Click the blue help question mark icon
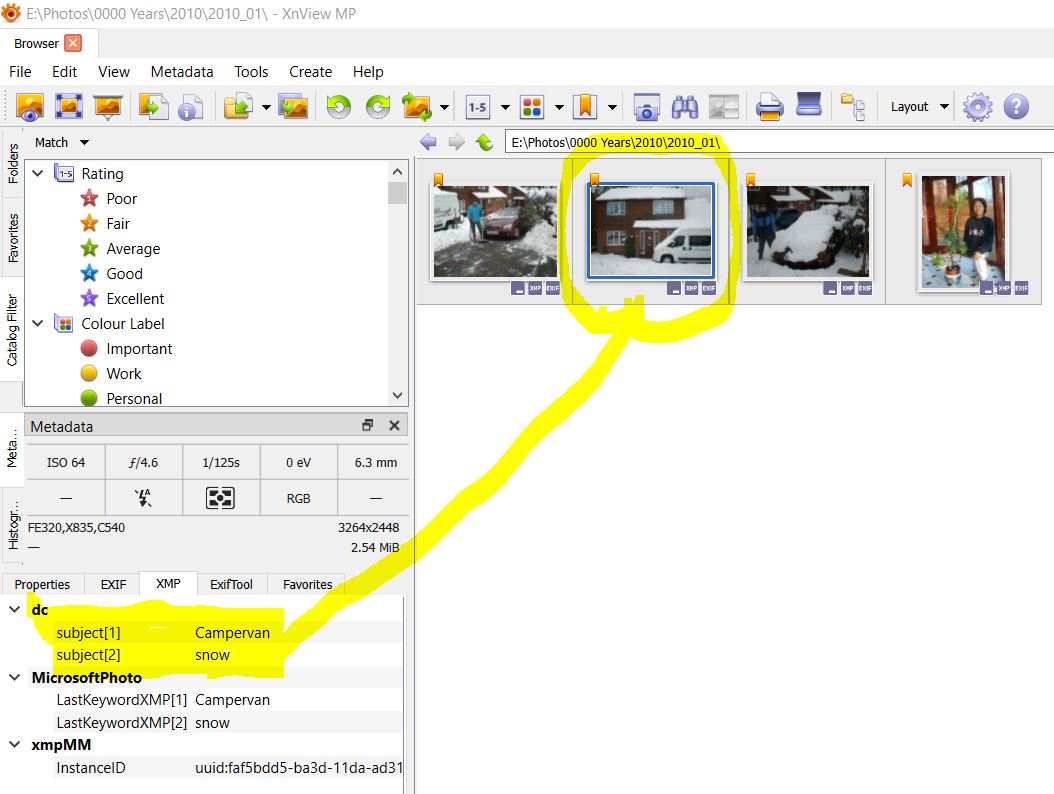The width and height of the screenshot is (1054, 794). click(x=1015, y=106)
